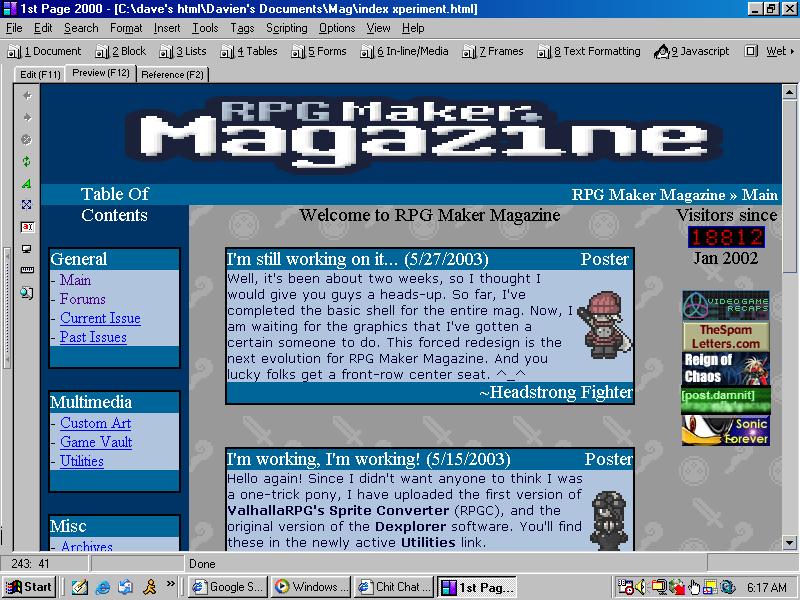Follow the Forums link under General
The width and height of the screenshot is (800, 600).
tap(83, 299)
